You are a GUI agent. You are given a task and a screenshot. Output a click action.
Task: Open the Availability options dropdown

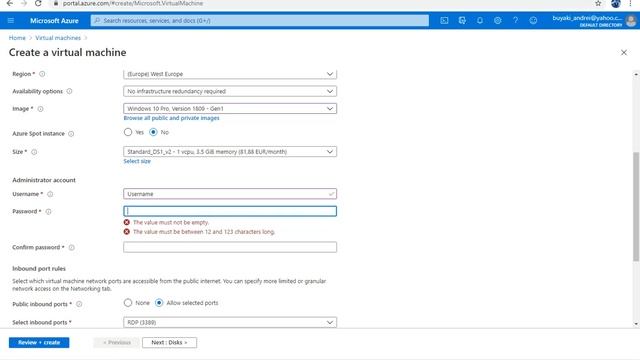(x=230, y=91)
